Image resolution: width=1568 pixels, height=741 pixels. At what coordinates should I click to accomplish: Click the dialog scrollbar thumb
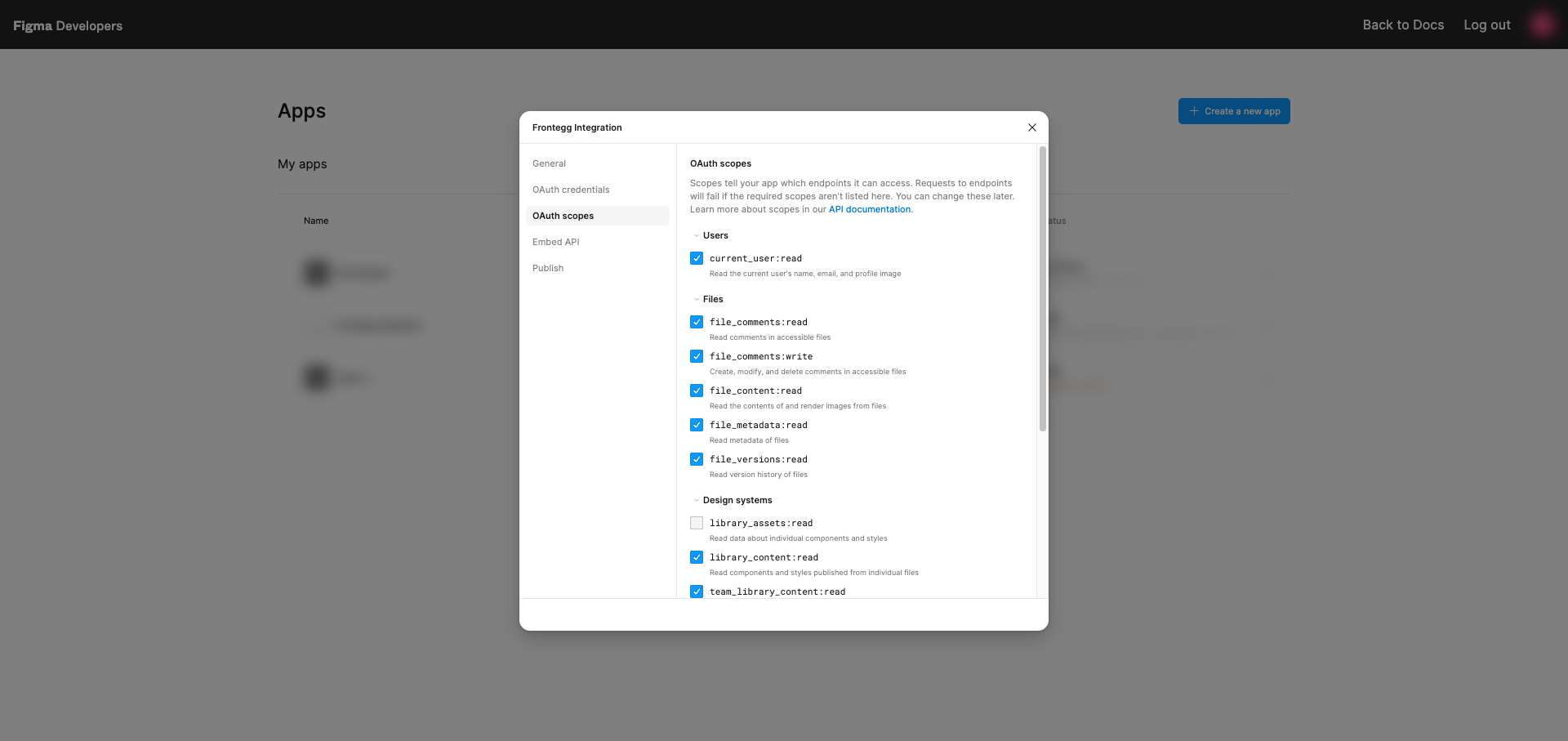(1043, 288)
